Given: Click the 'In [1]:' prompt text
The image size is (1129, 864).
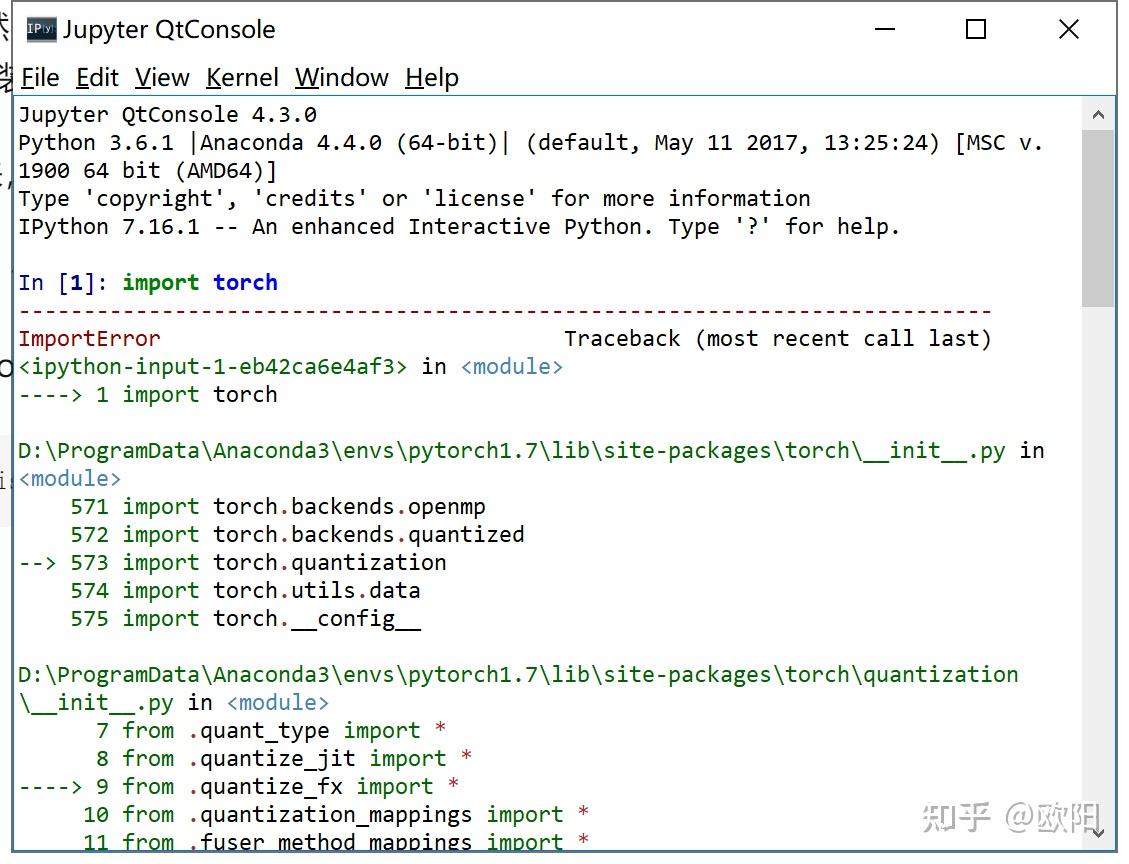Looking at the screenshot, I should click(63, 282).
